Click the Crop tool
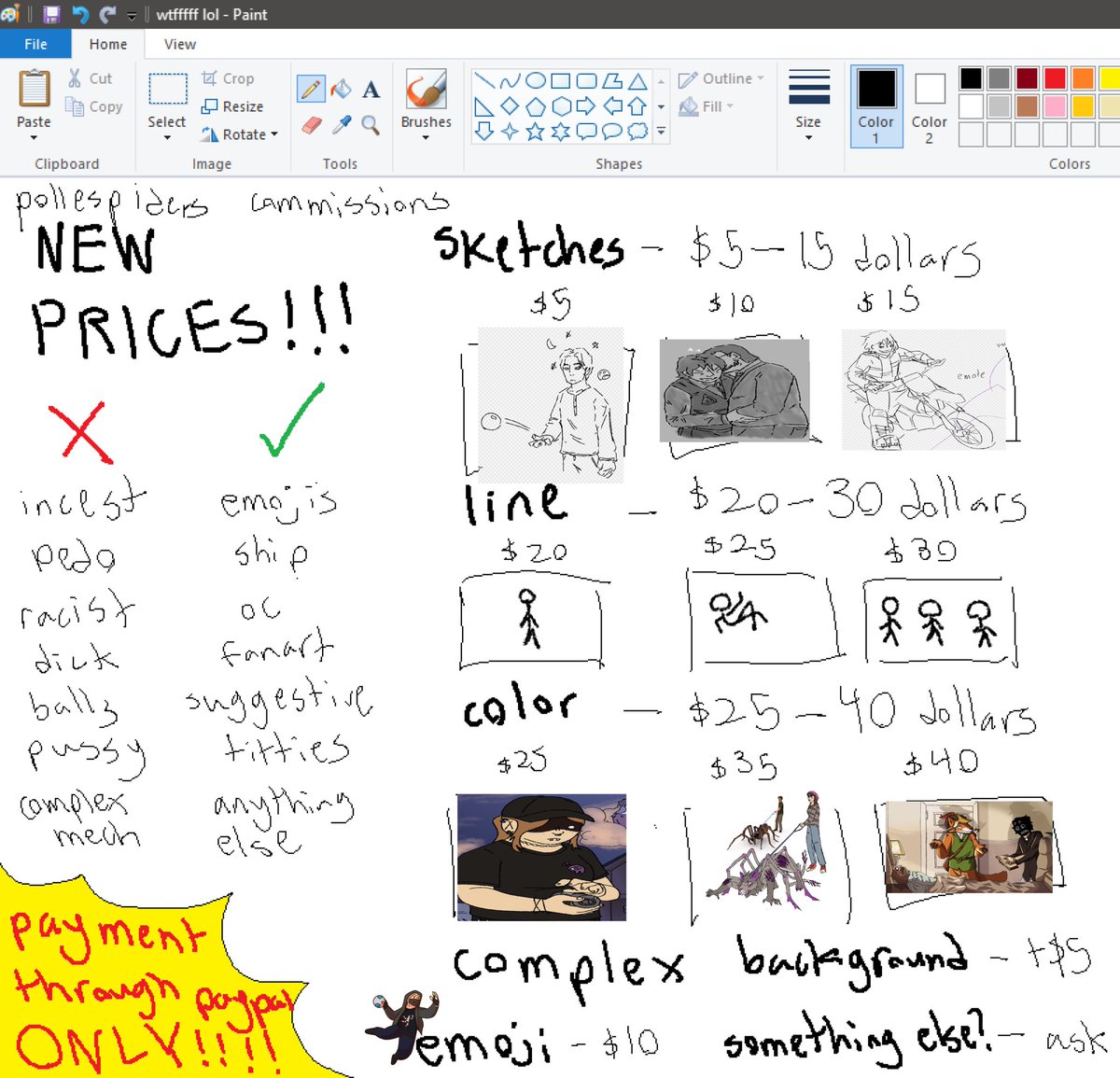 228,78
